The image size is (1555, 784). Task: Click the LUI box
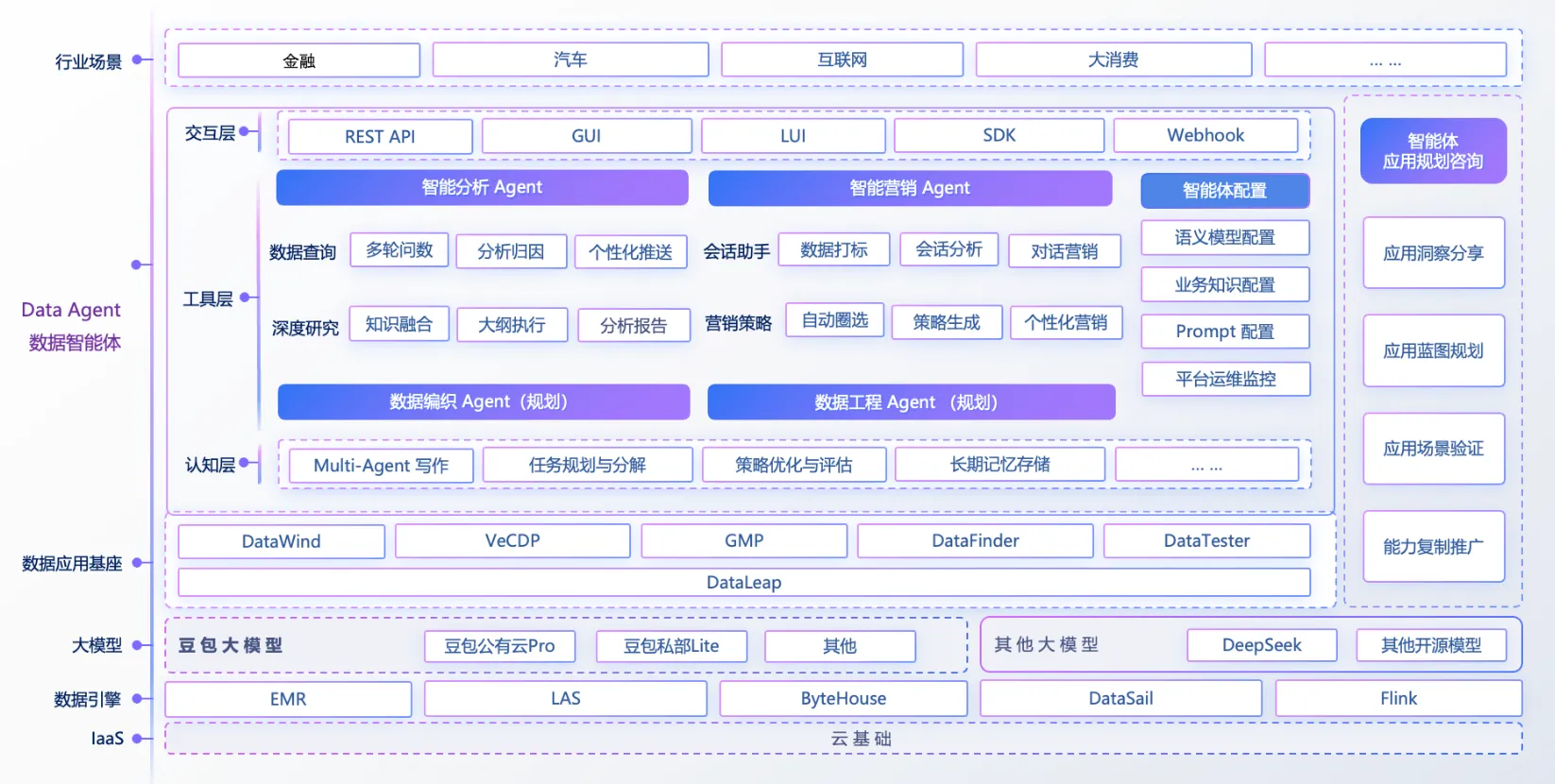click(794, 136)
